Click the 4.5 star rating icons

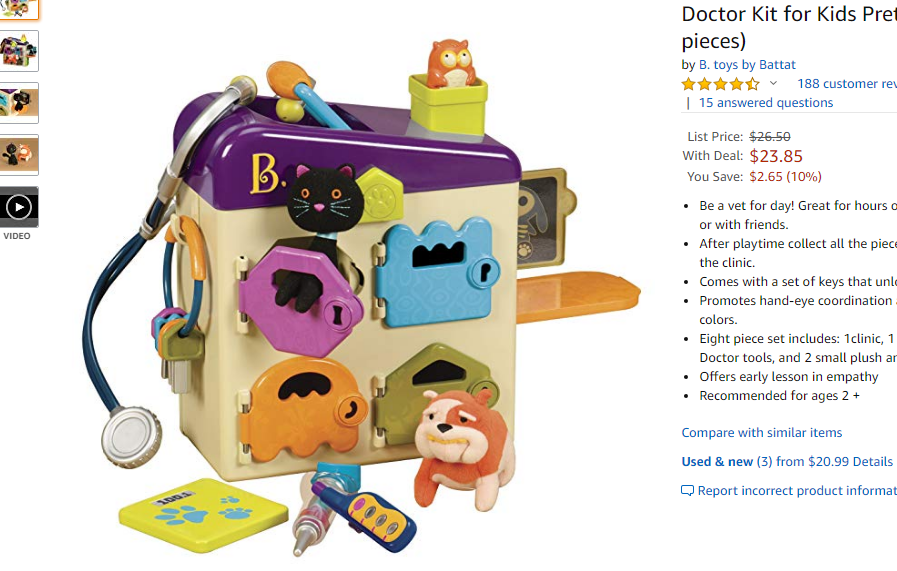[720, 84]
